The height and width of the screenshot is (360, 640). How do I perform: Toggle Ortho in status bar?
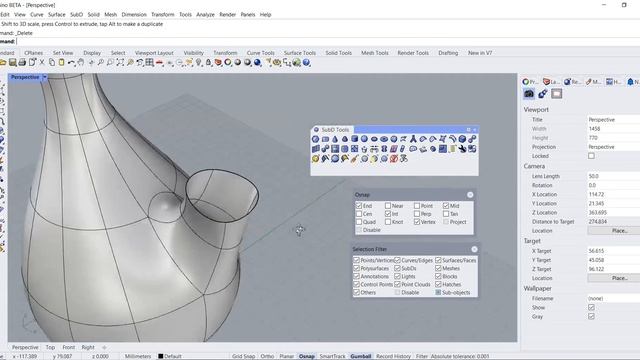(267, 356)
